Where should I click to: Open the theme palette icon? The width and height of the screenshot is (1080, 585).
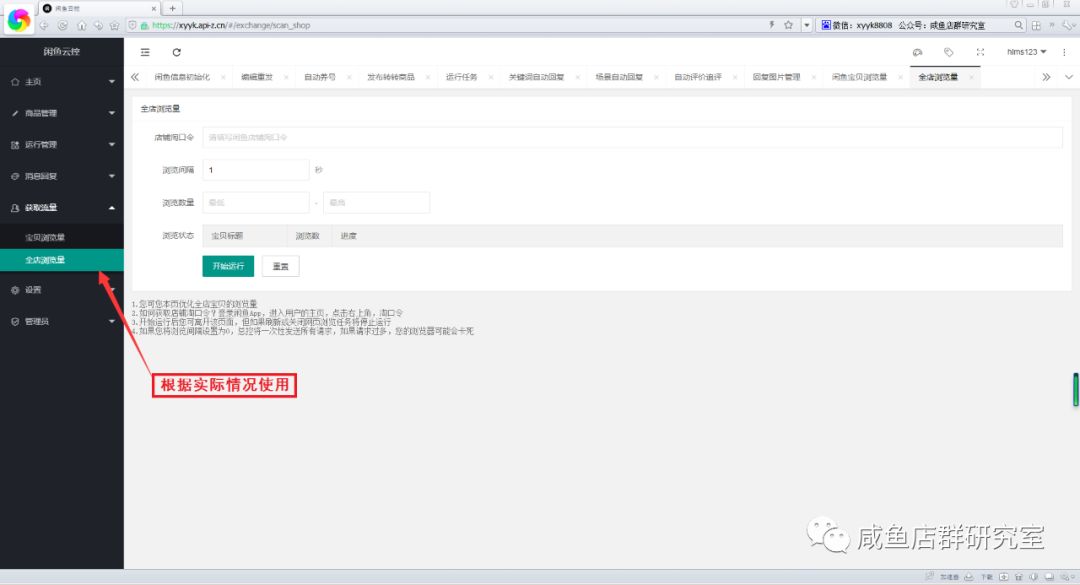click(917, 52)
